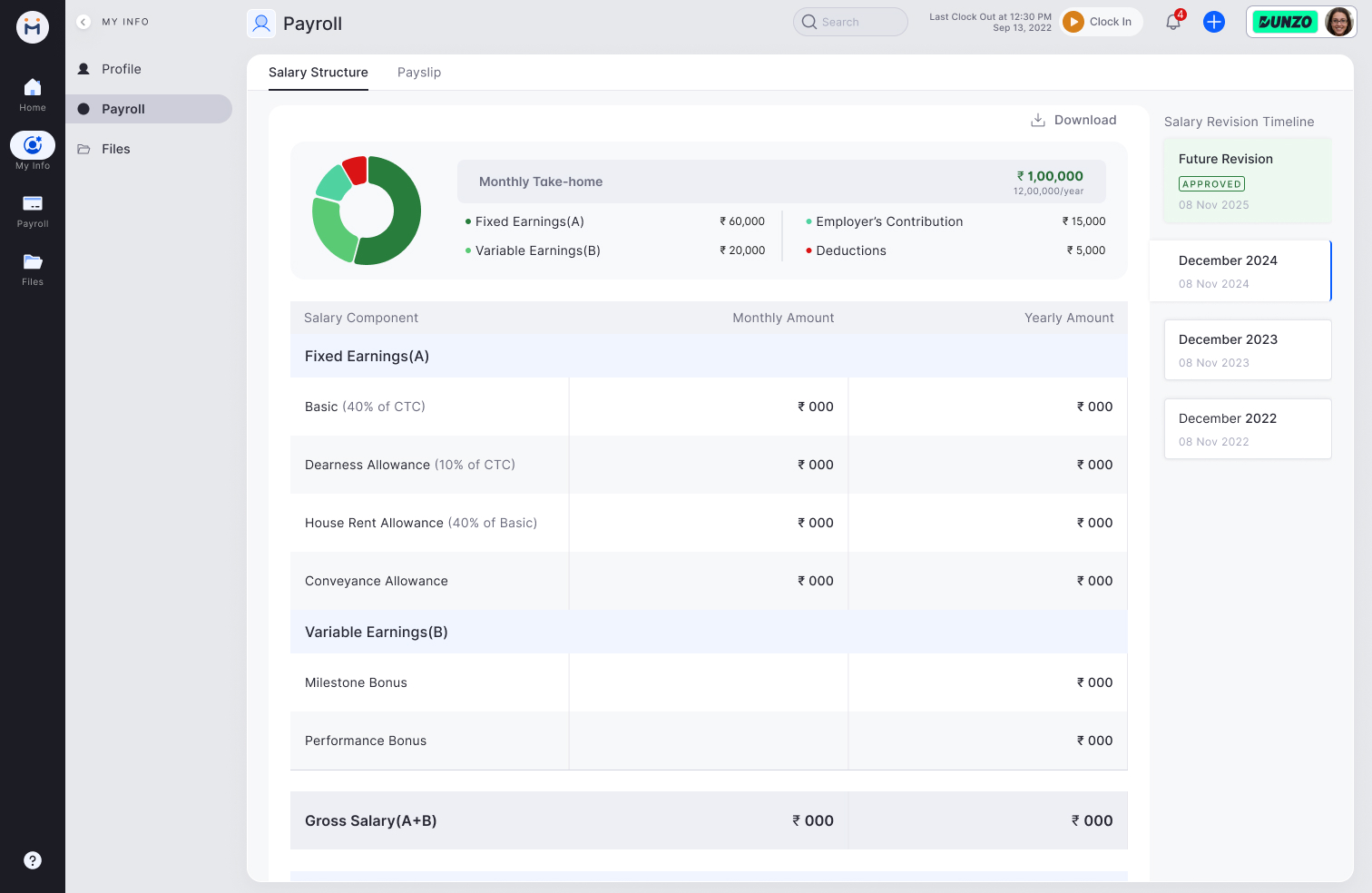Click the Payroll page header icon
The height and width of the screenshot is (893, 1372).
[x=261, y=23]
